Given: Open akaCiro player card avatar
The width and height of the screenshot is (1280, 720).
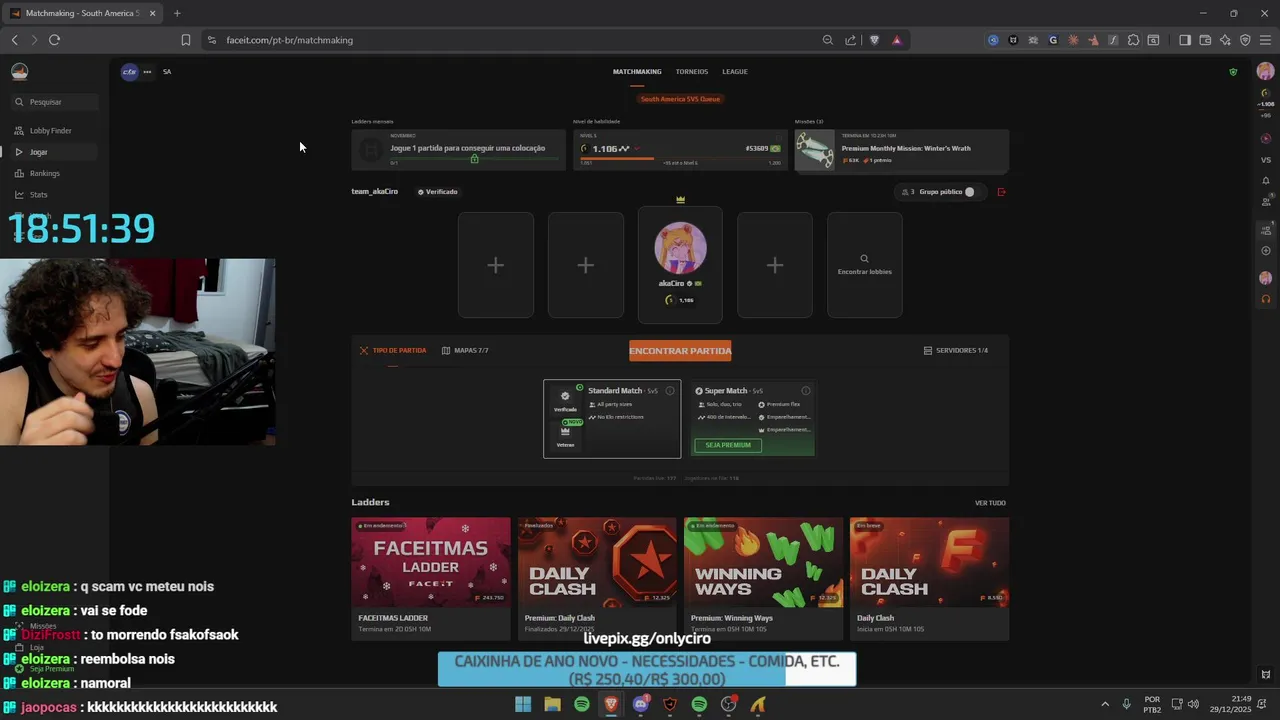Looking at the screenshot, I should click(x=680, y=248).
